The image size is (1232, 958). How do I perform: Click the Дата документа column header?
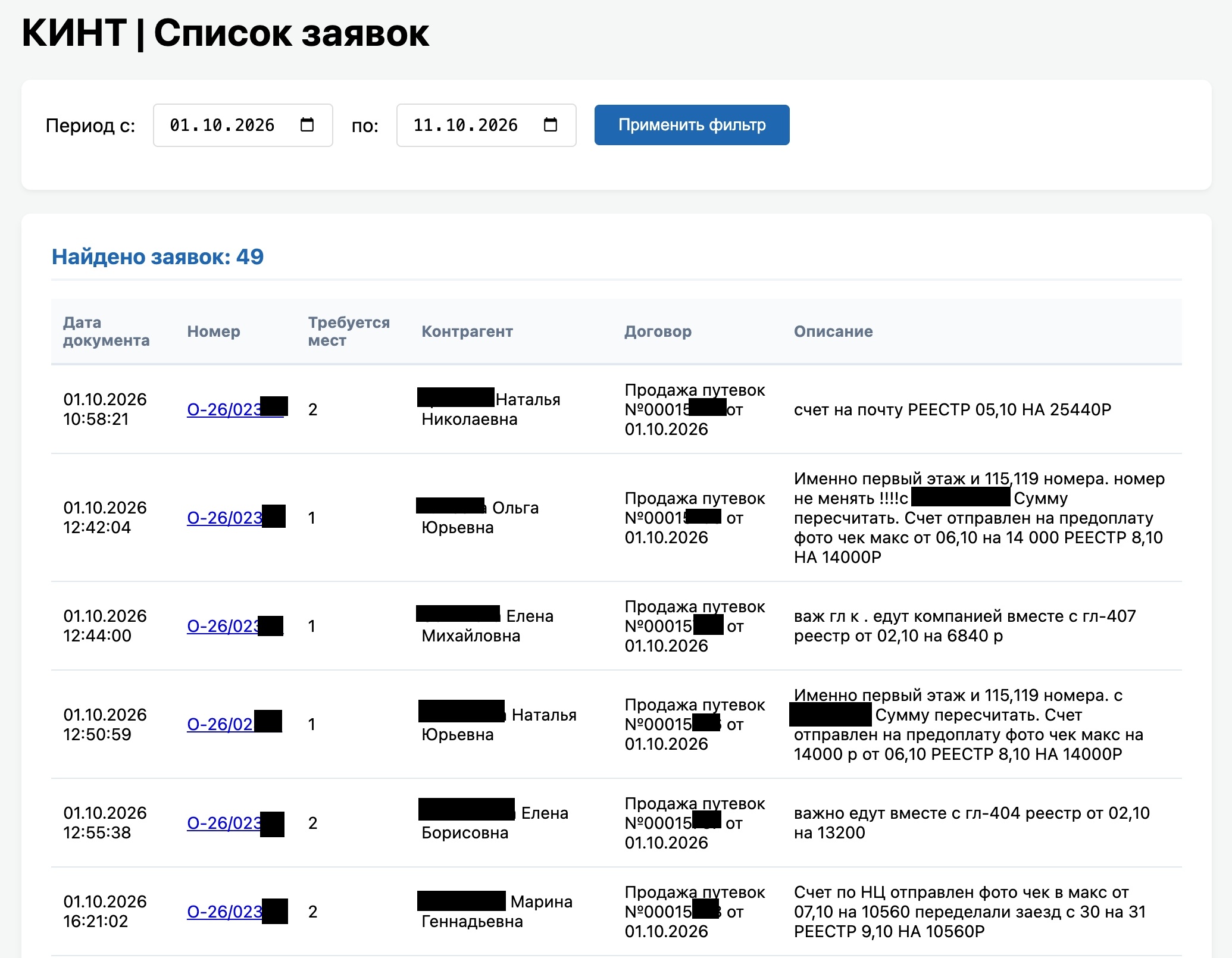coord(107,331)
